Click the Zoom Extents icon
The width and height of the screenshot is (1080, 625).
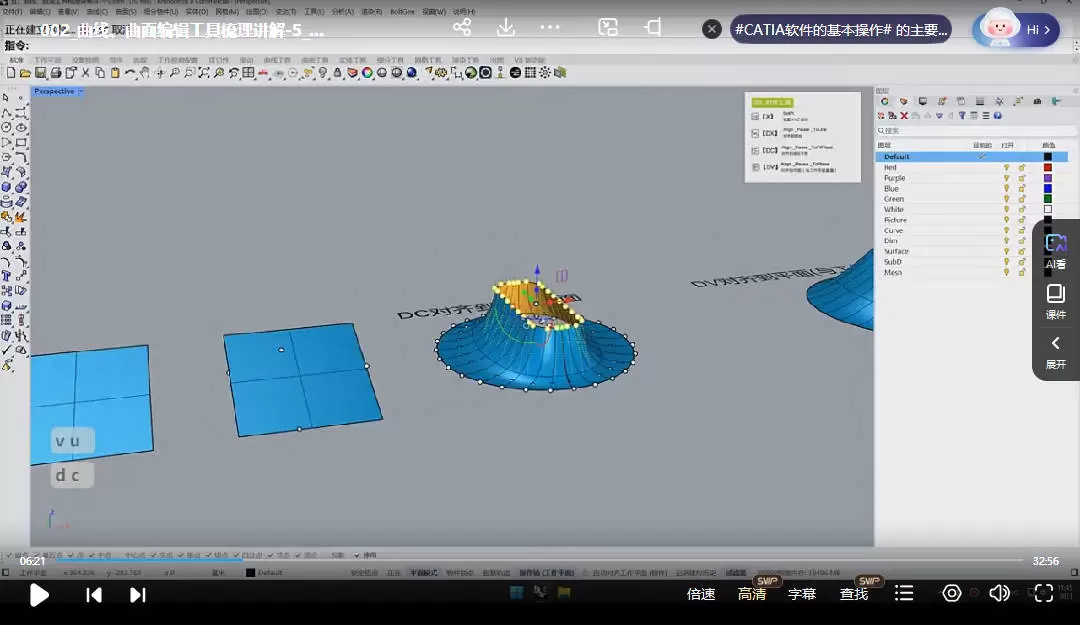[204, 73]
